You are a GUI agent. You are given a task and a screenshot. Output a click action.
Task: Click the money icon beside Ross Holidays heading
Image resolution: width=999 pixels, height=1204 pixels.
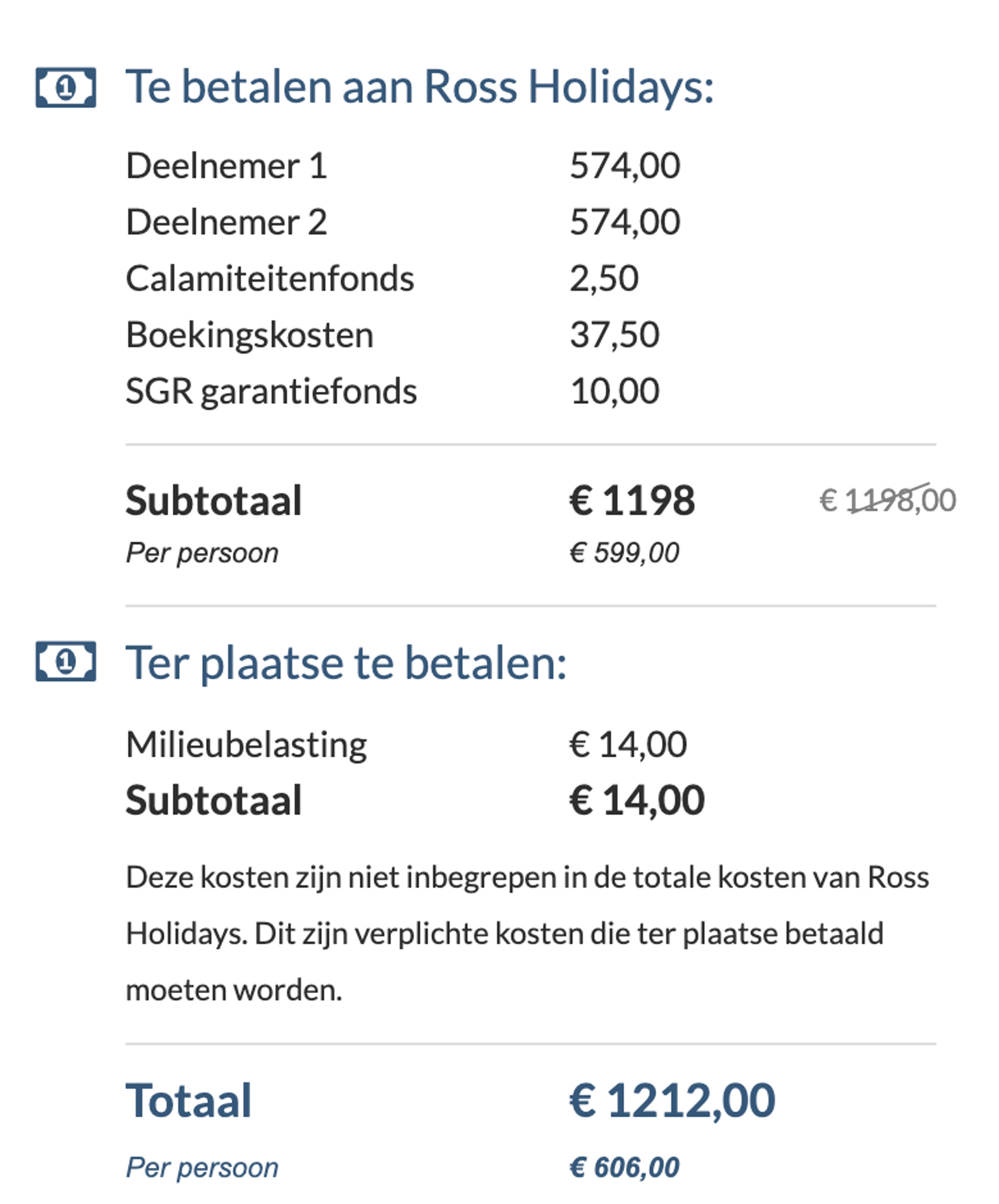pos(65,87)
